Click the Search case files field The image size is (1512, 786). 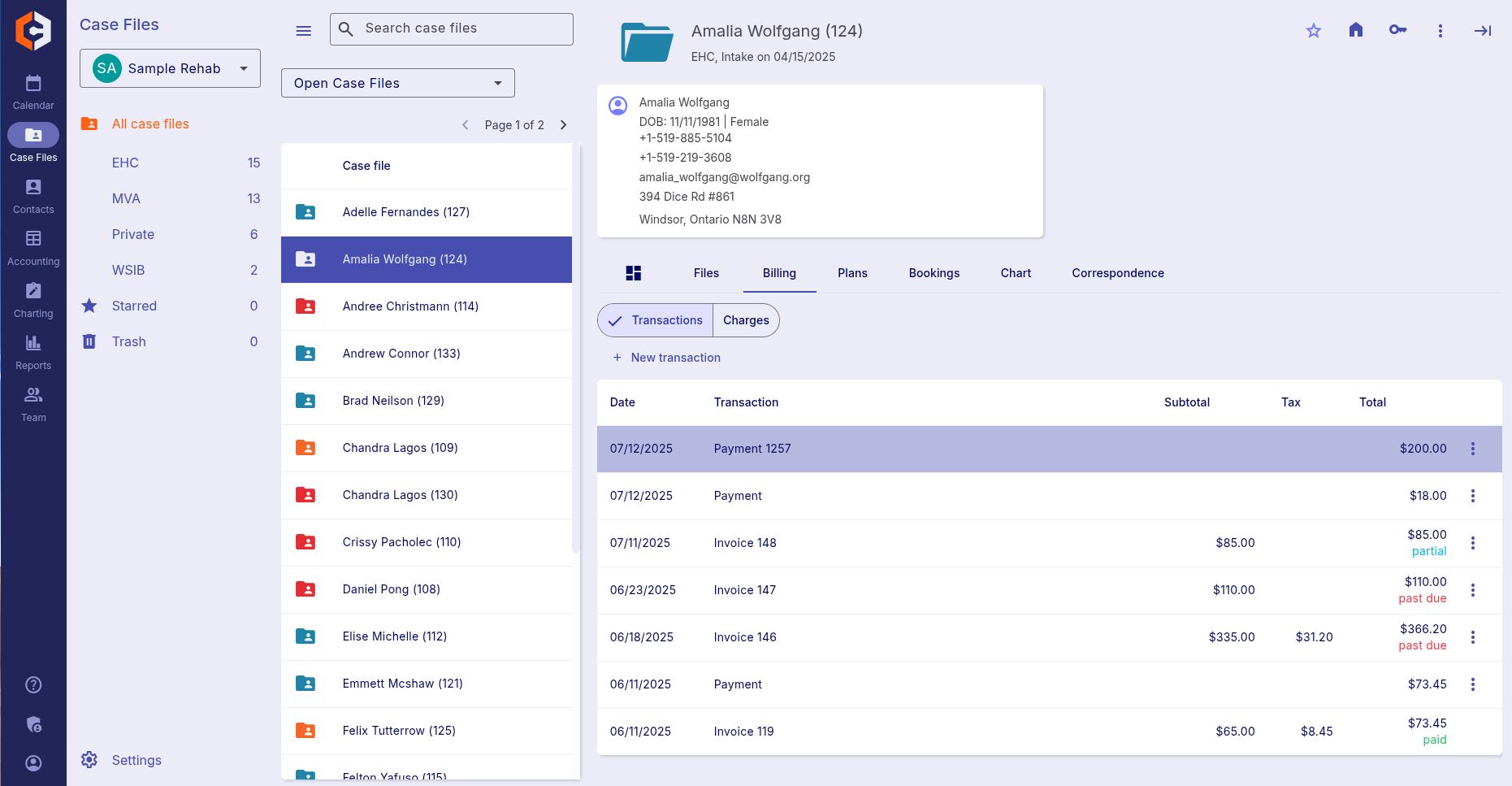(463, 28)
